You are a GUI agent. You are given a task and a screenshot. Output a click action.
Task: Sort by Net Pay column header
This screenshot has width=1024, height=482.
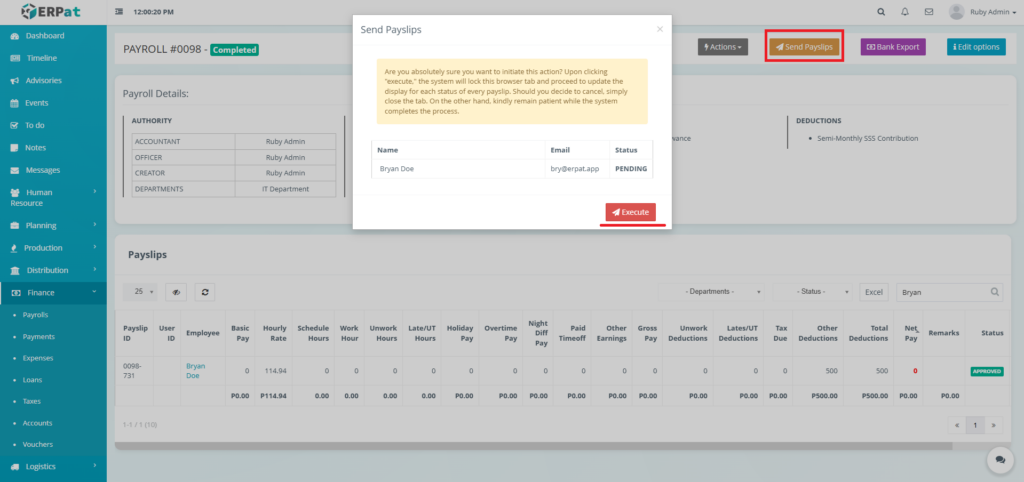pos(906,332)
